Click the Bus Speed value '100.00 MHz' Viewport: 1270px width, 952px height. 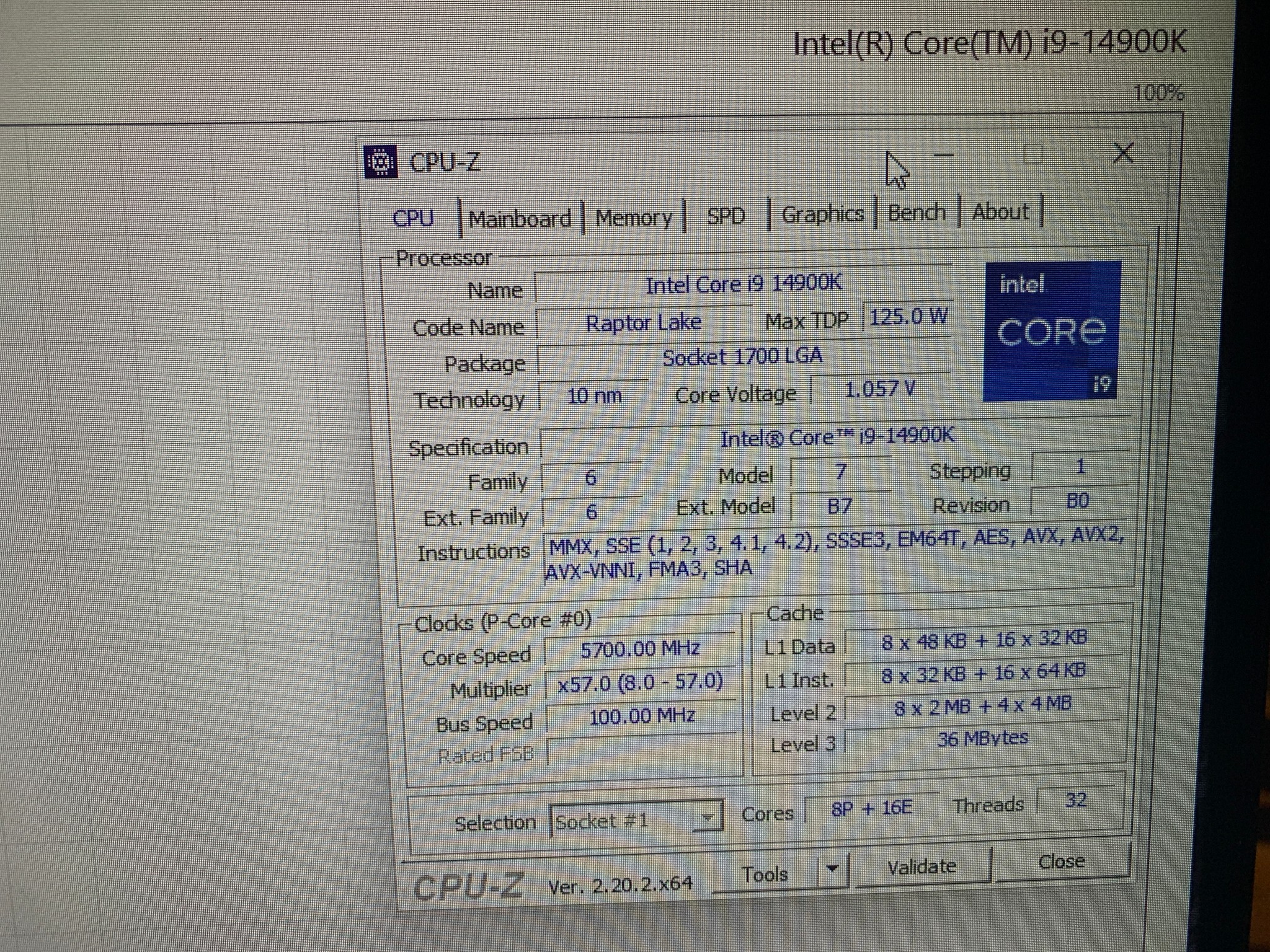(642, 717)
